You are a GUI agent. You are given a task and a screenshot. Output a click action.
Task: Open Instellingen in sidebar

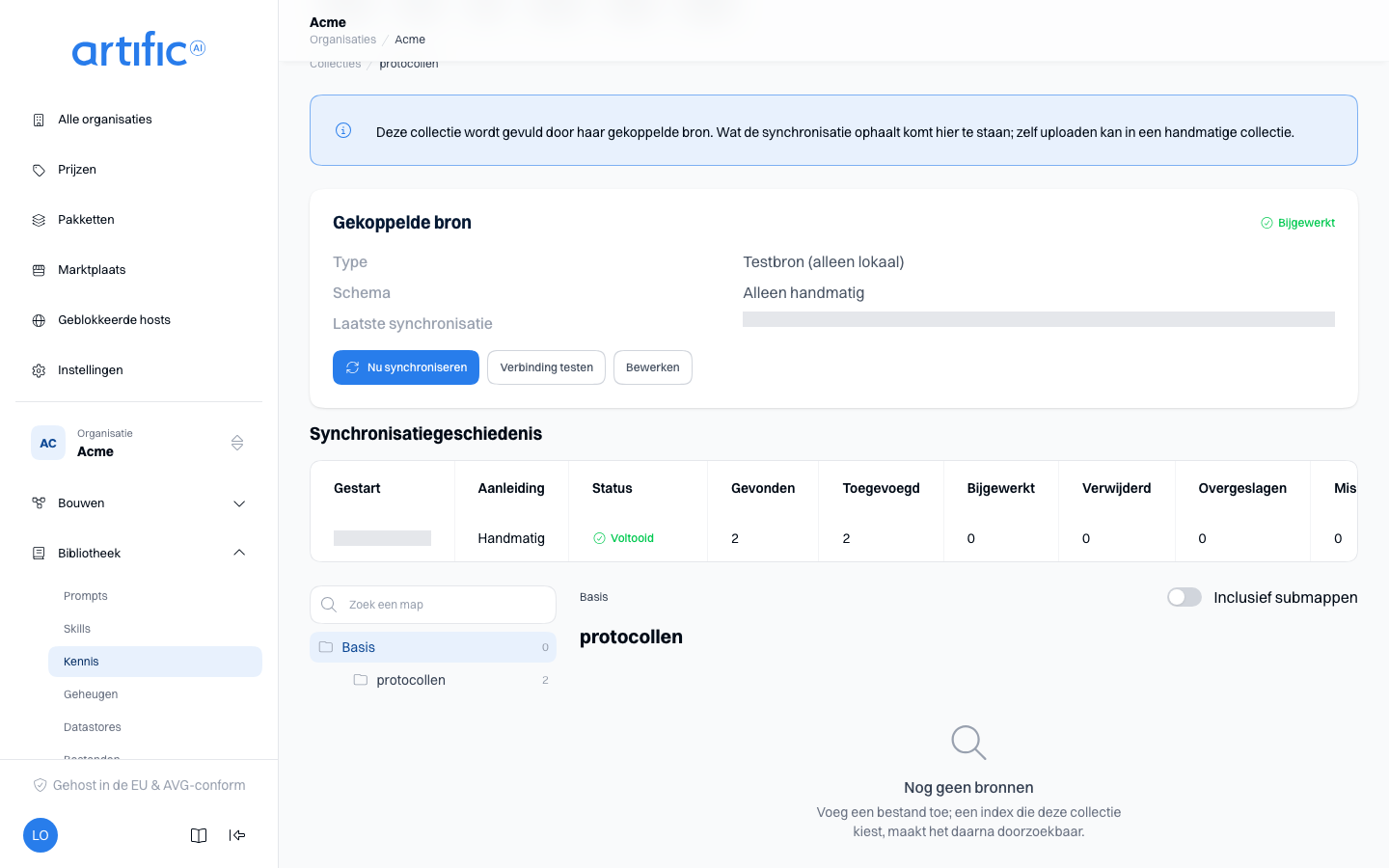139,370
